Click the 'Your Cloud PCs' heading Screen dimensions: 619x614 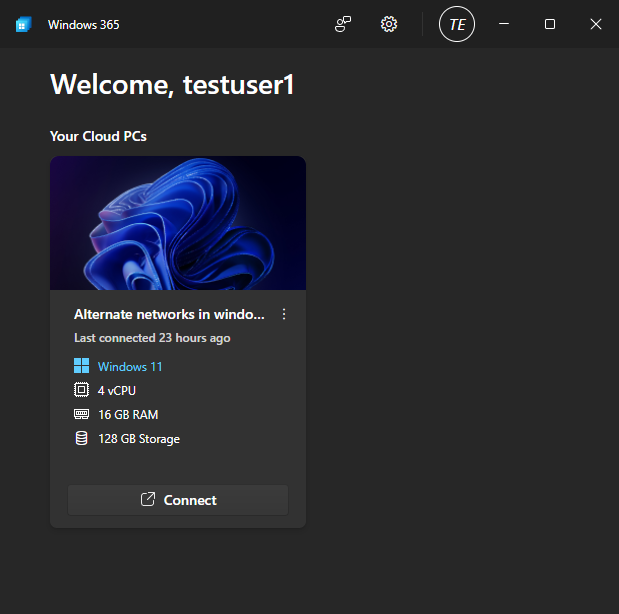[98, 136]
